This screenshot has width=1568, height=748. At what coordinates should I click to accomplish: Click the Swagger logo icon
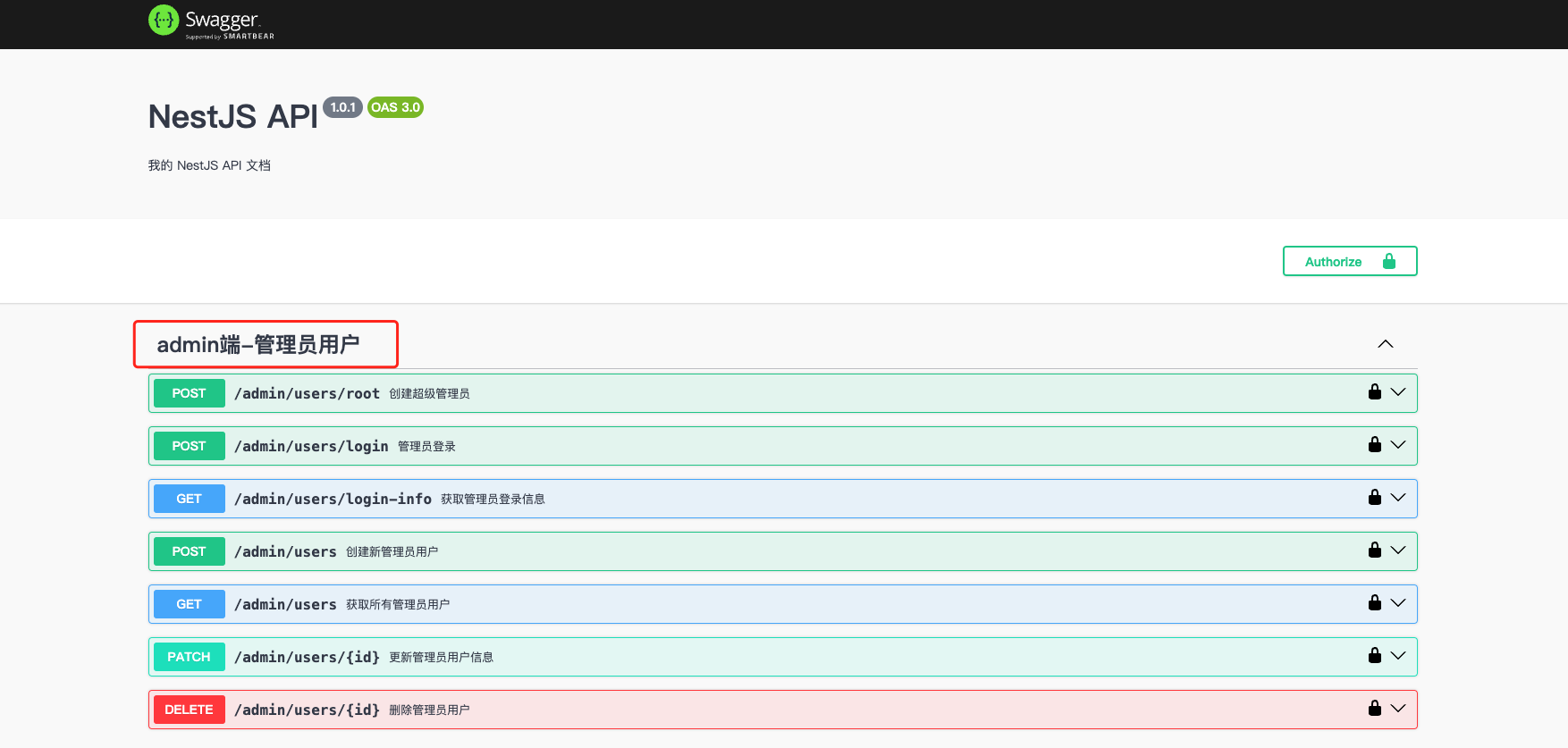coord(164,20)
